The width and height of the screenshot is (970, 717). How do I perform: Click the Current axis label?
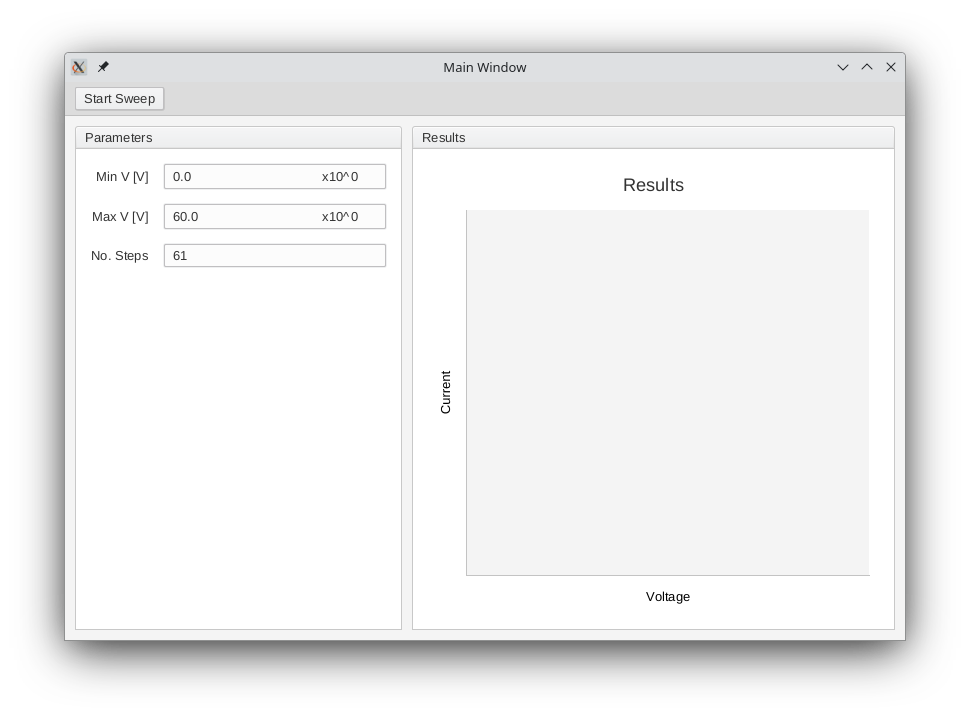[x=445, y=392]
